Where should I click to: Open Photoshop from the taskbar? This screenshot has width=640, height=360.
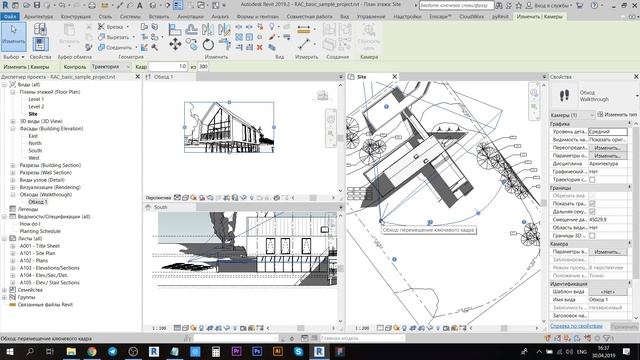pyautogui.click(x=257, y=351)
